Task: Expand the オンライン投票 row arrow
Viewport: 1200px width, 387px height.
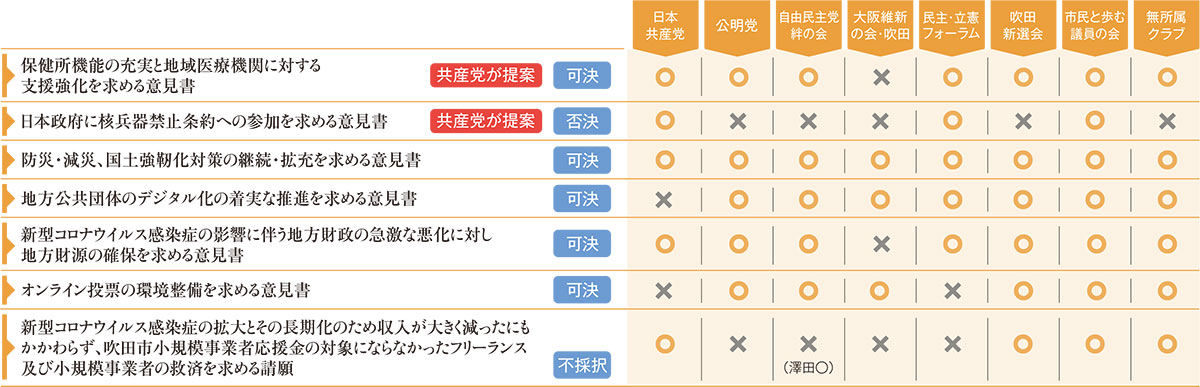Action: [11, 291]
